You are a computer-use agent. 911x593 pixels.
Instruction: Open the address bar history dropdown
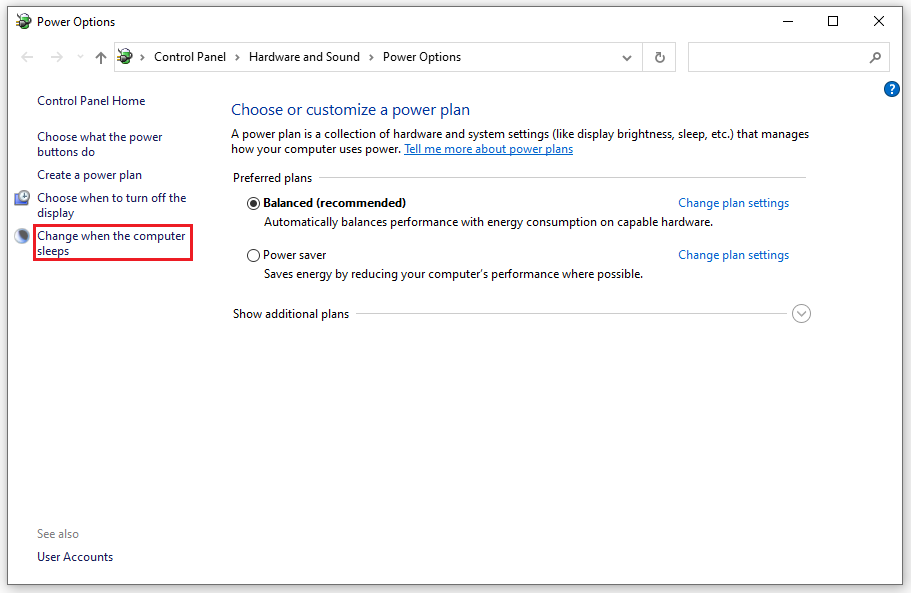[627, 58]
